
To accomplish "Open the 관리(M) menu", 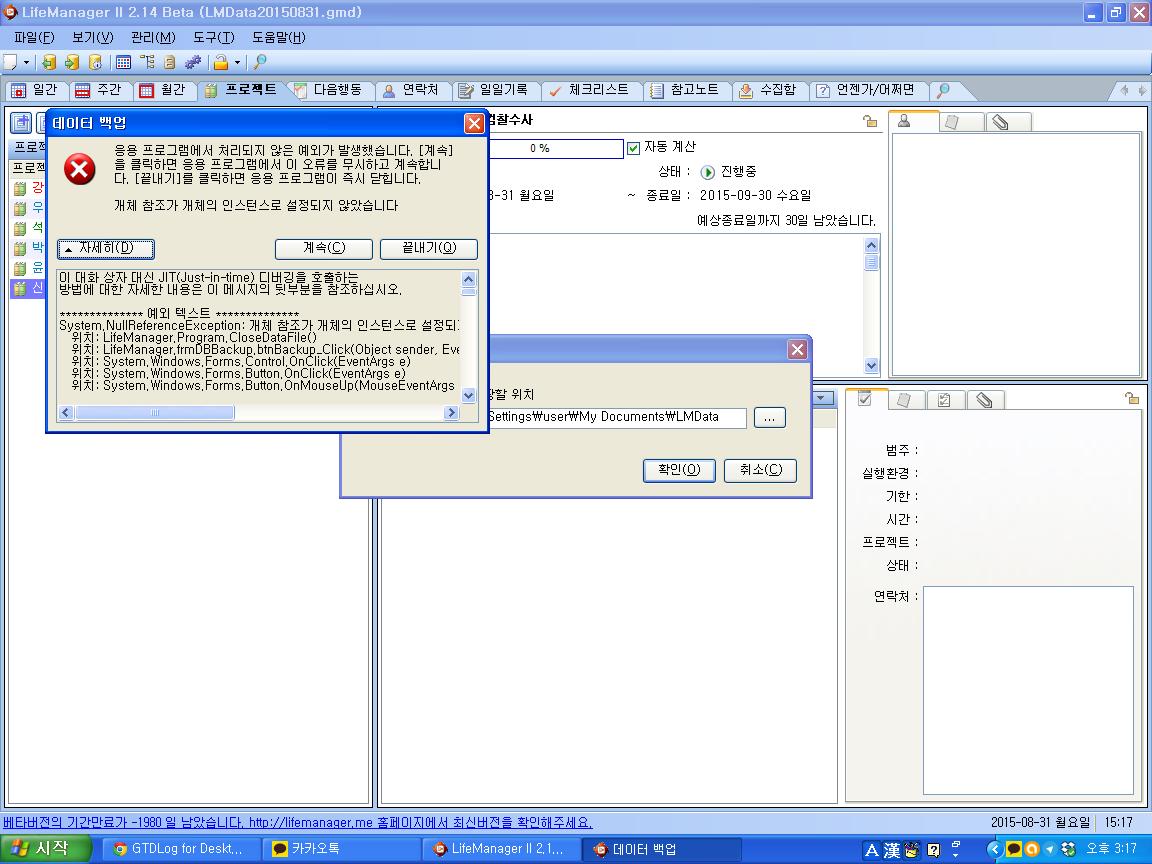I will [153, 37].
